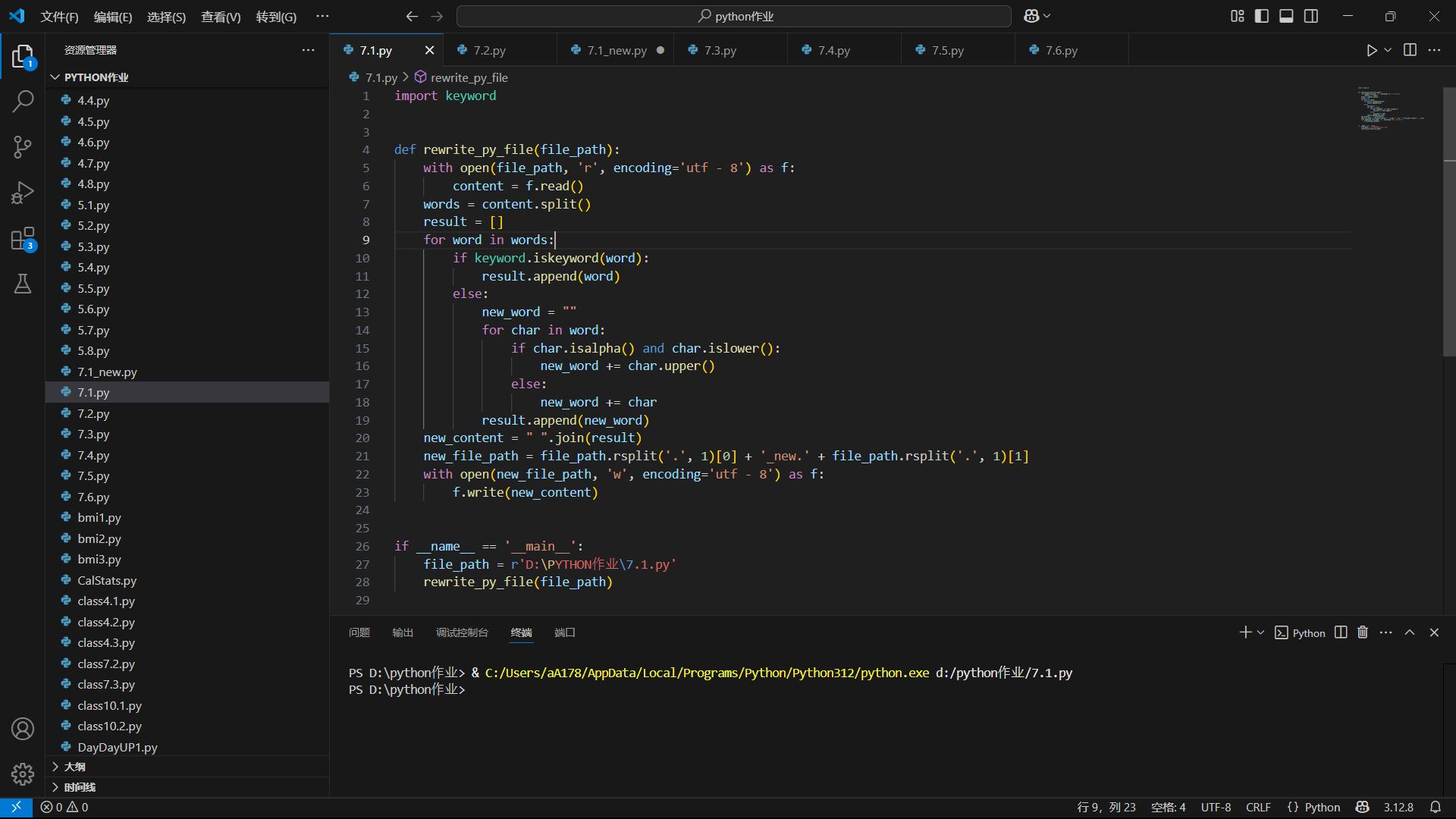Split the editor to the right
Screen dimensions: 1456x819
coord(1410,50)
